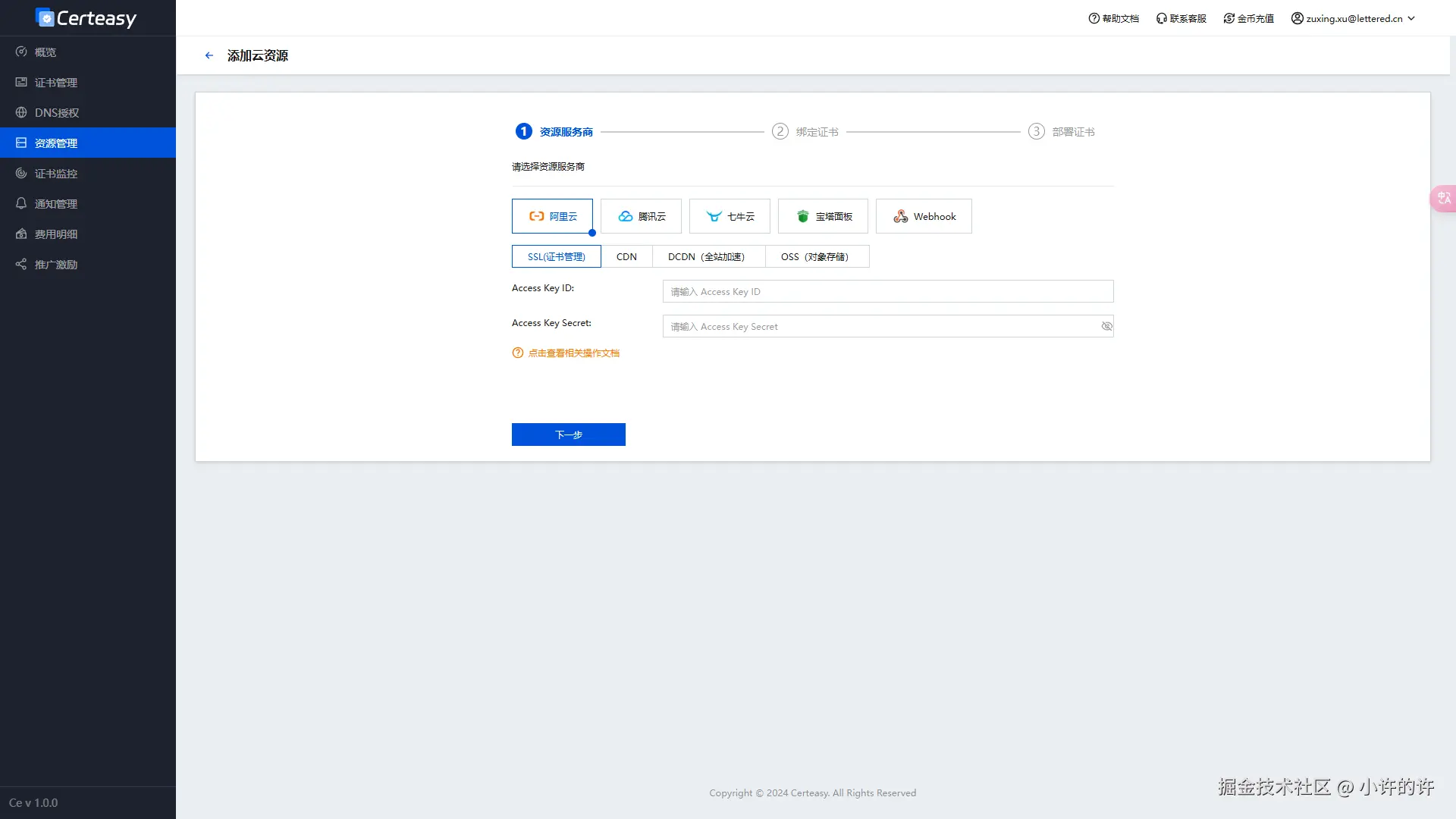
Task: Select 证书管理 in the sidebar
Action: tap(55, 82)
